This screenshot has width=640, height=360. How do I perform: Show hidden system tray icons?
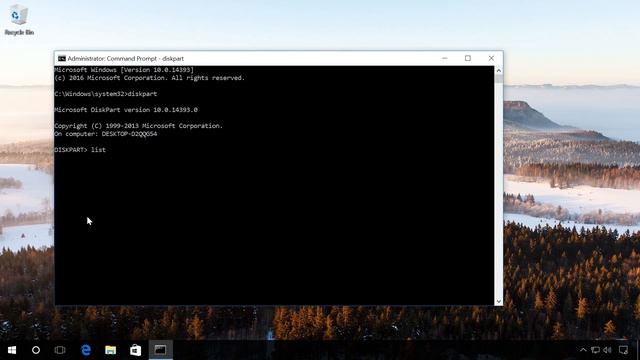(583, 350)
